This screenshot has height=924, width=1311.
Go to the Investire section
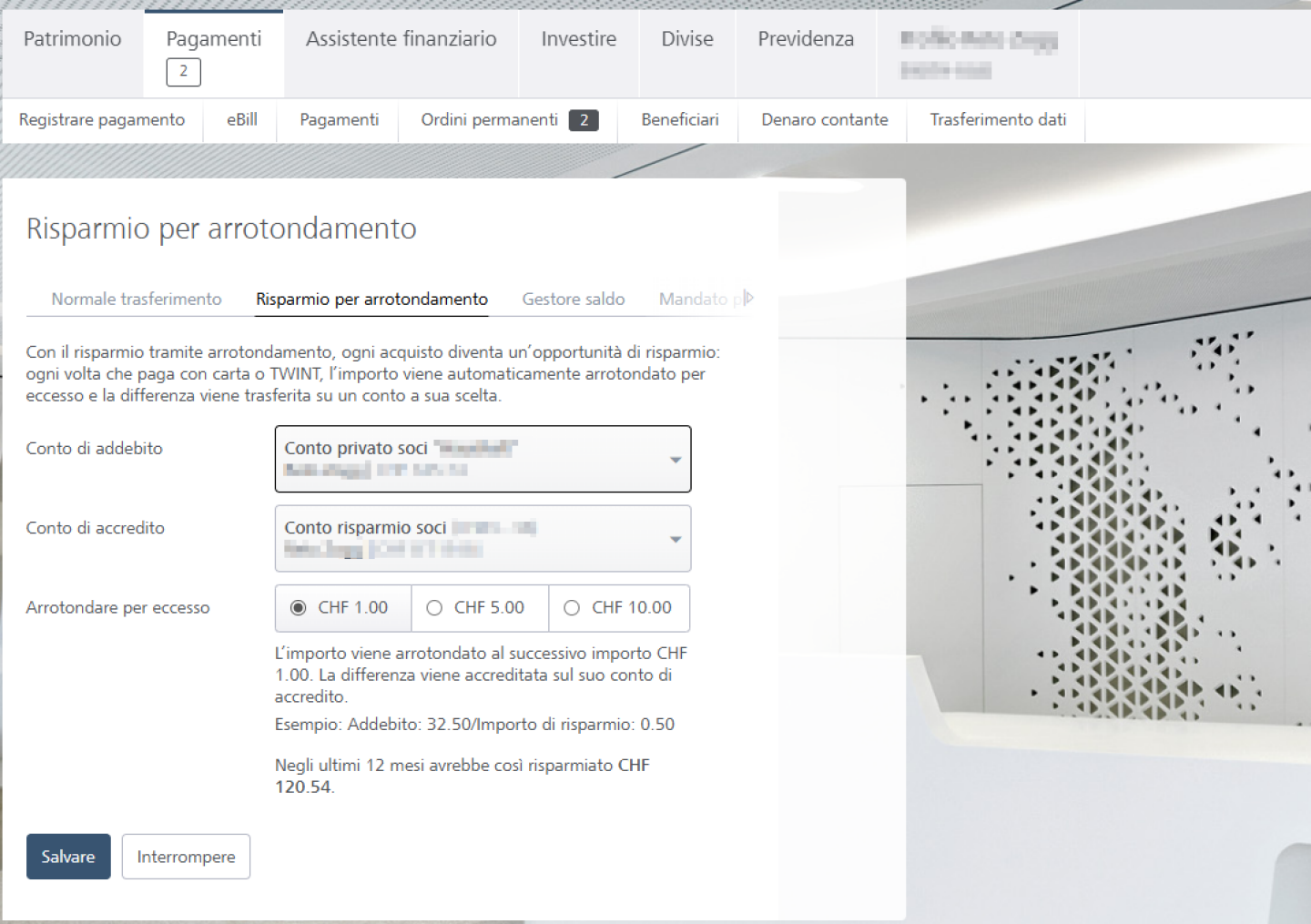(x=578, y=39)
